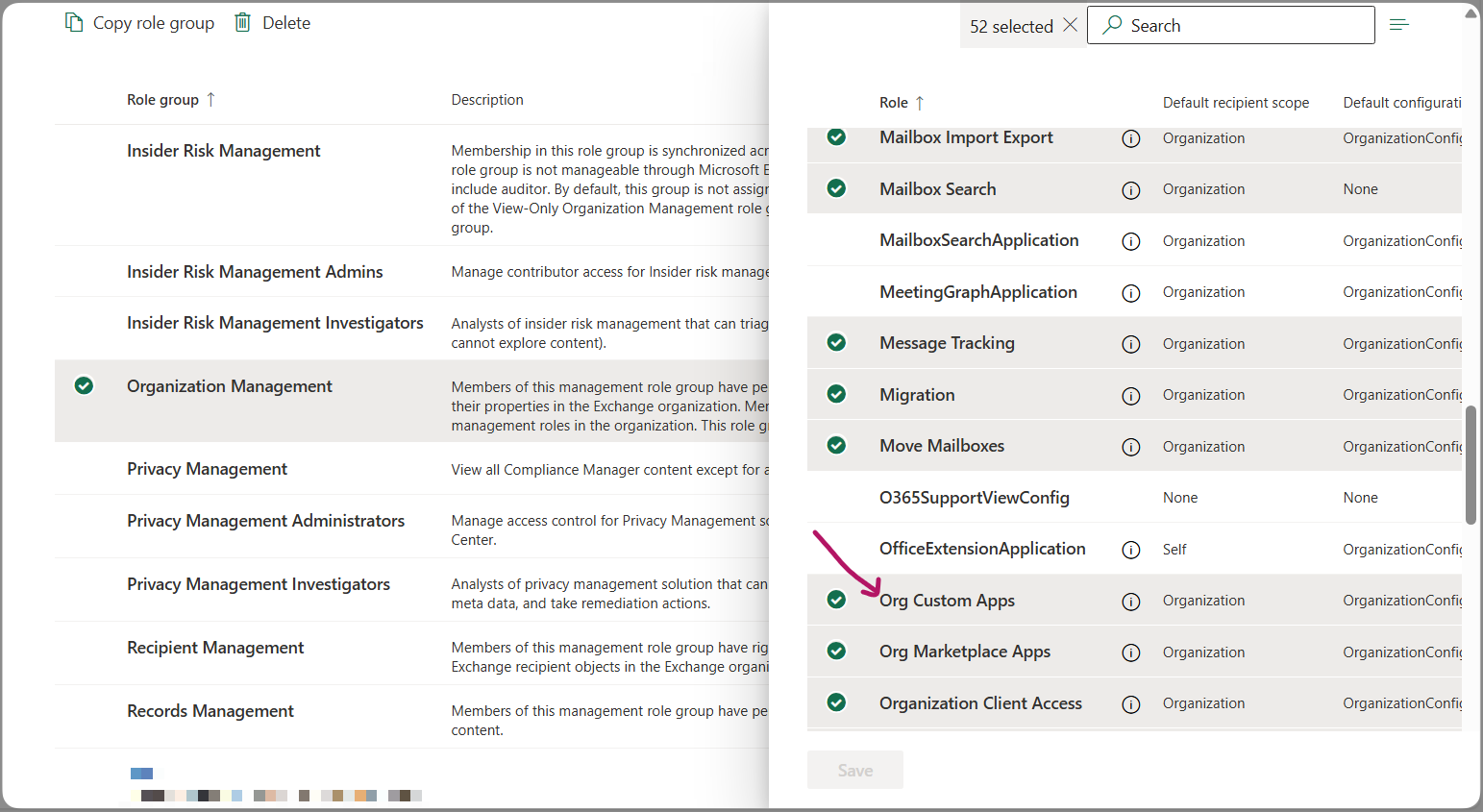Screen dimensions: 1483x812
Task: Select the OfficeExtensionApplication role row
Action: pyautogui.click(x=1134, y=549)
